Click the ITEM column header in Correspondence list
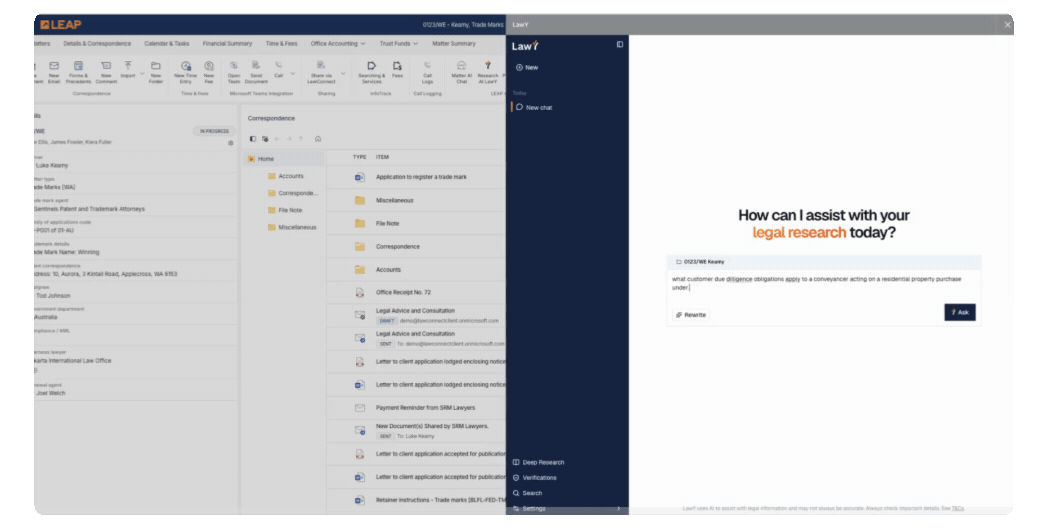 tap(382, 157)
